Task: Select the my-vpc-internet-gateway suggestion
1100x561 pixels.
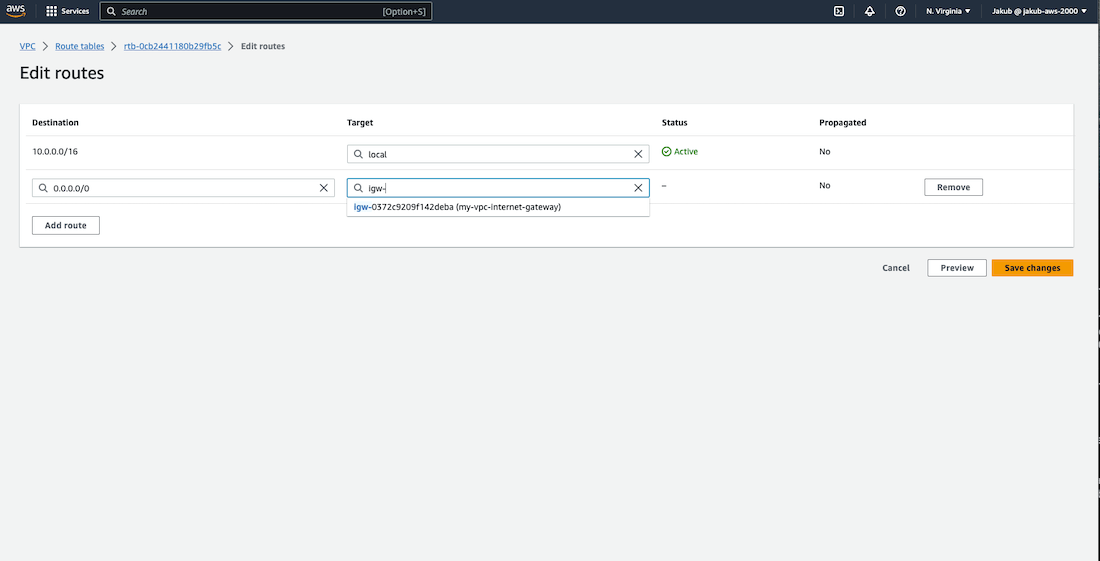Action: tap(458, 207)
